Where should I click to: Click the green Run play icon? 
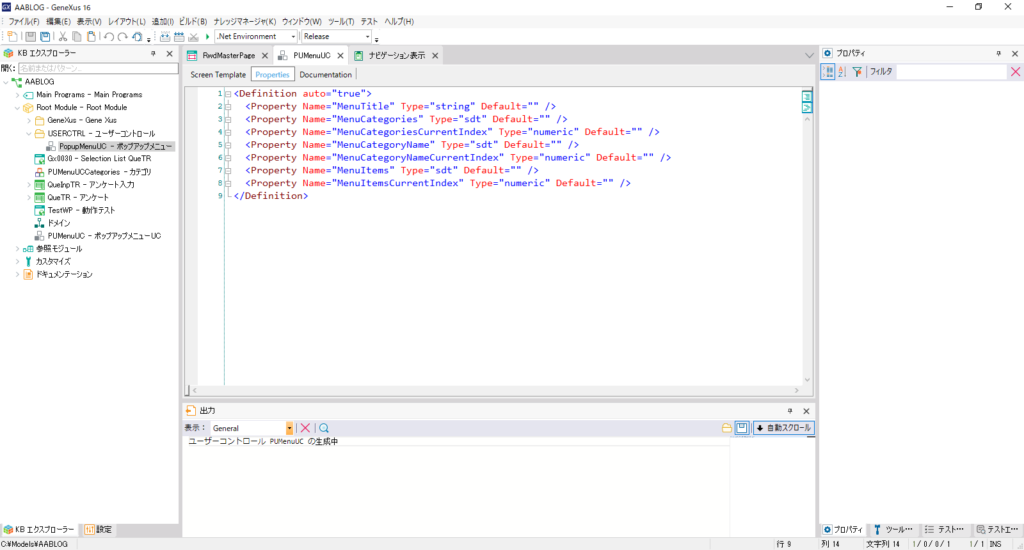coord(208,37)
